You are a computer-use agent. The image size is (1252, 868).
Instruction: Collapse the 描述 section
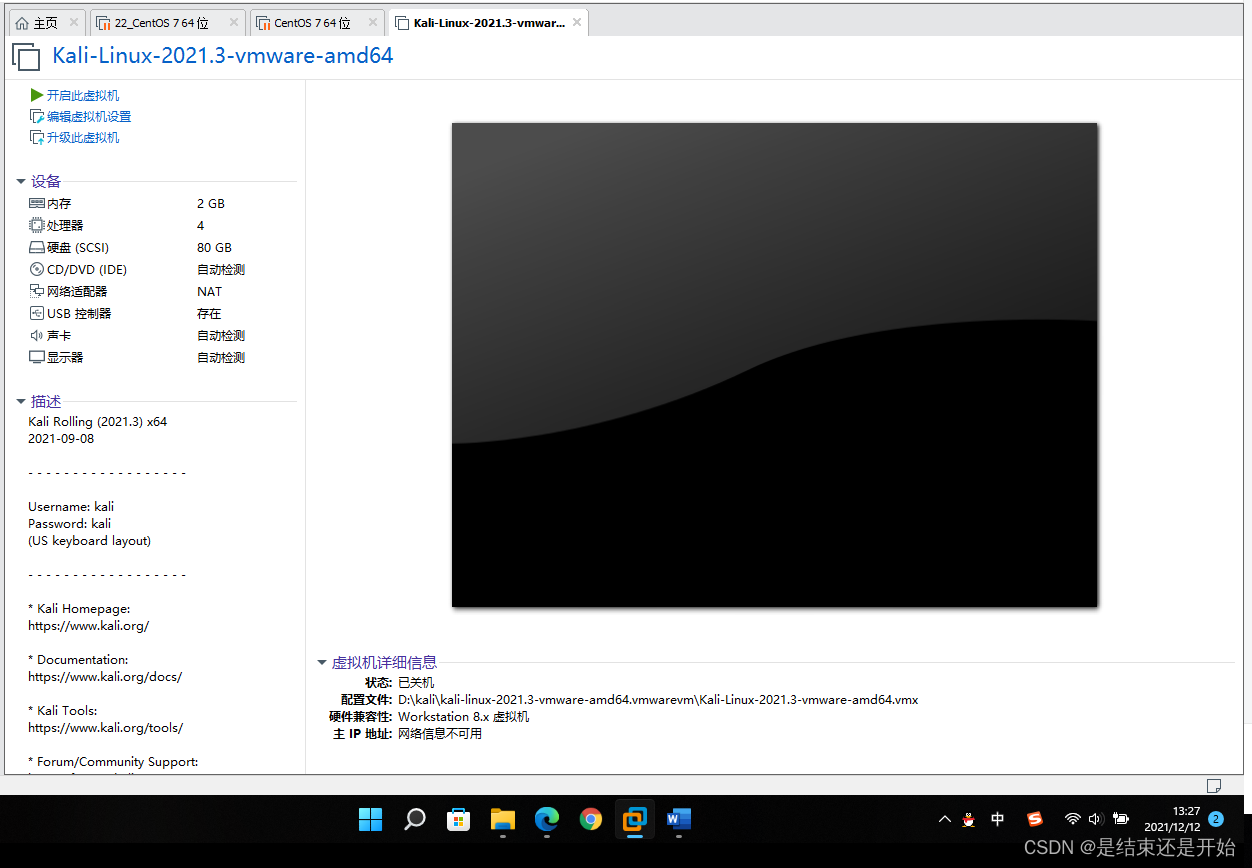coord(21,401)
